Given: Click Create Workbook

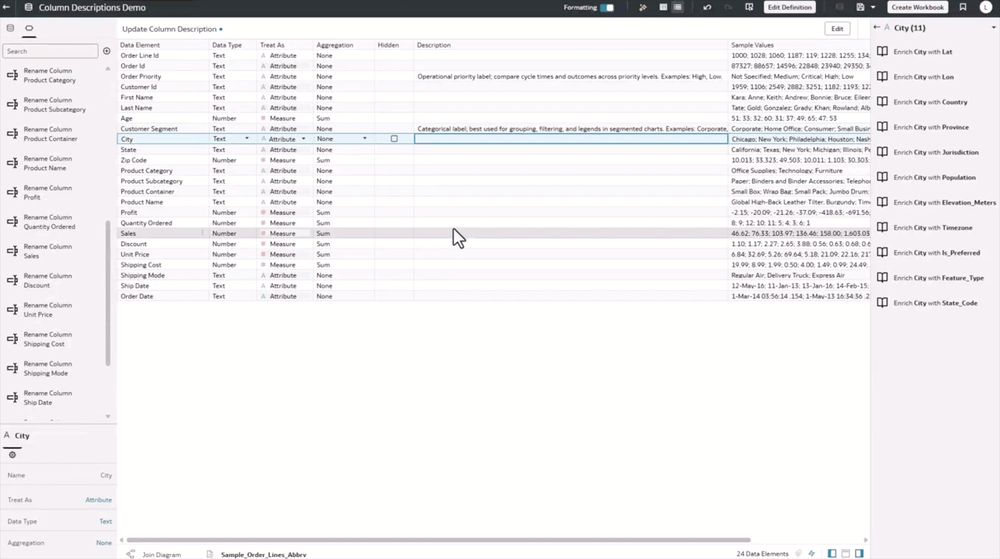Looking at the screenshot, I should 917,7.
